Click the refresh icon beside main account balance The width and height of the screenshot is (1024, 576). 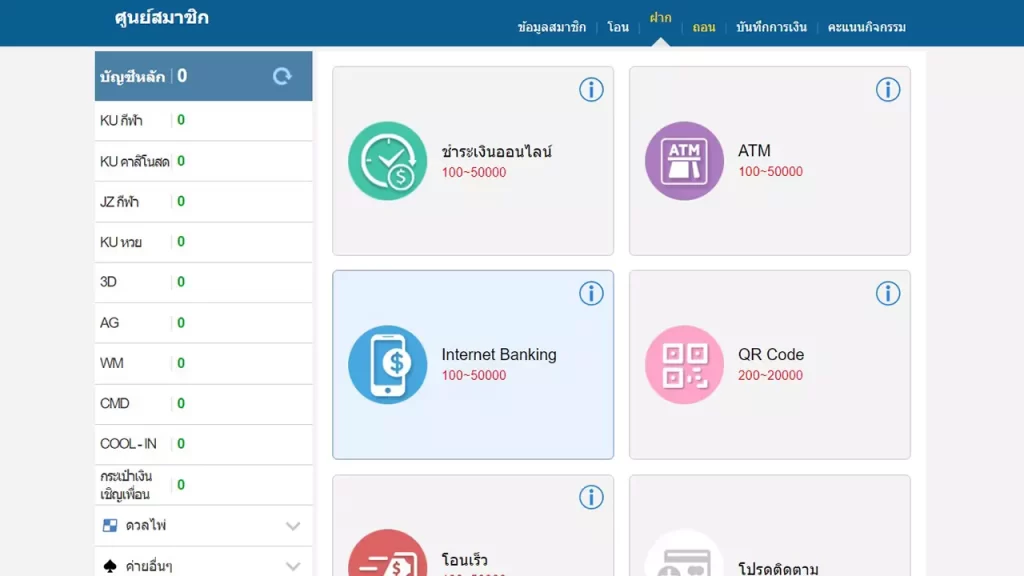[x=282, y=76]
